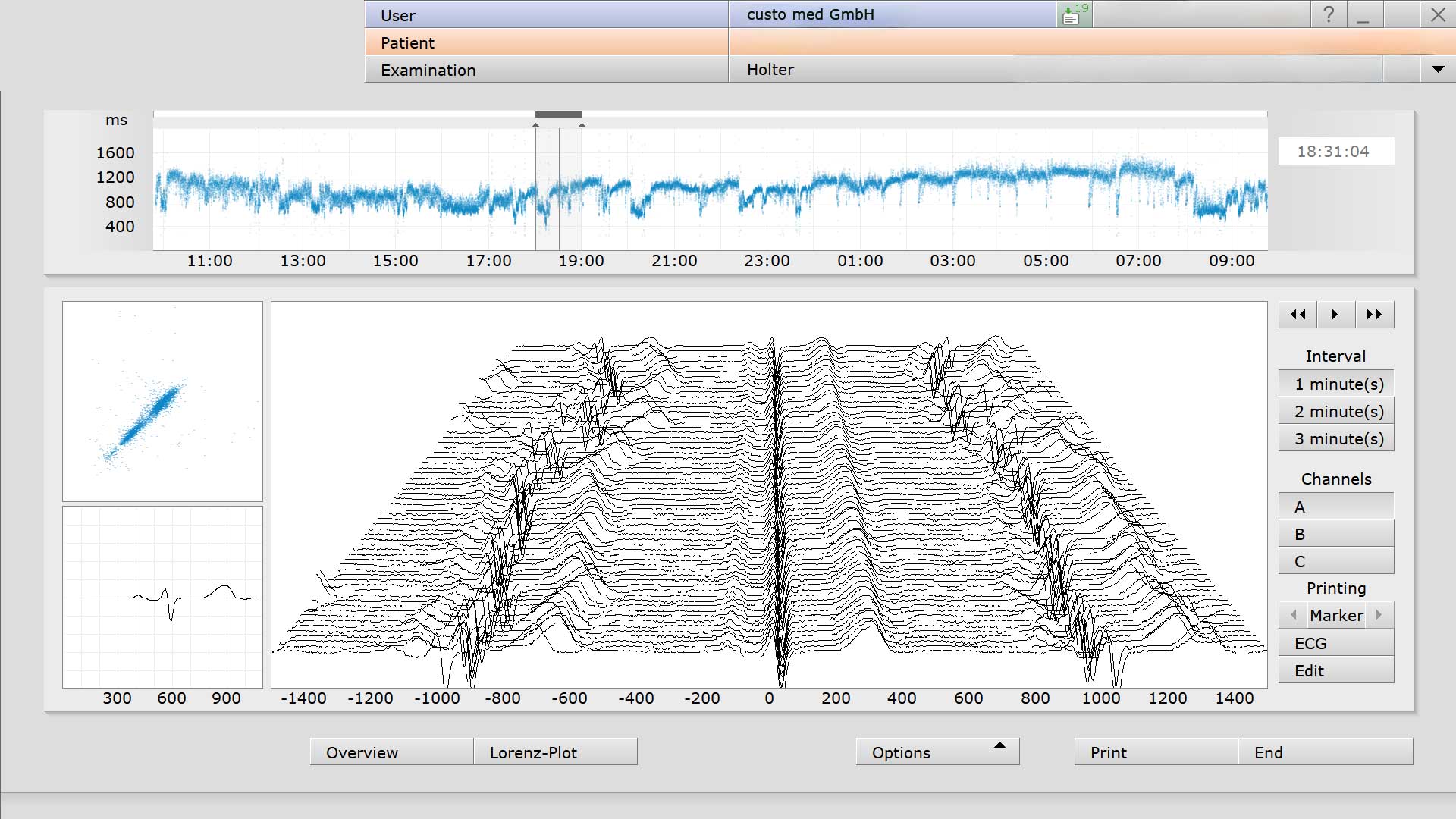Viewport: 1456px width, 819px height.
Task: Switch to channel C
Action: pyautogui.click(x=1336, y=561)
